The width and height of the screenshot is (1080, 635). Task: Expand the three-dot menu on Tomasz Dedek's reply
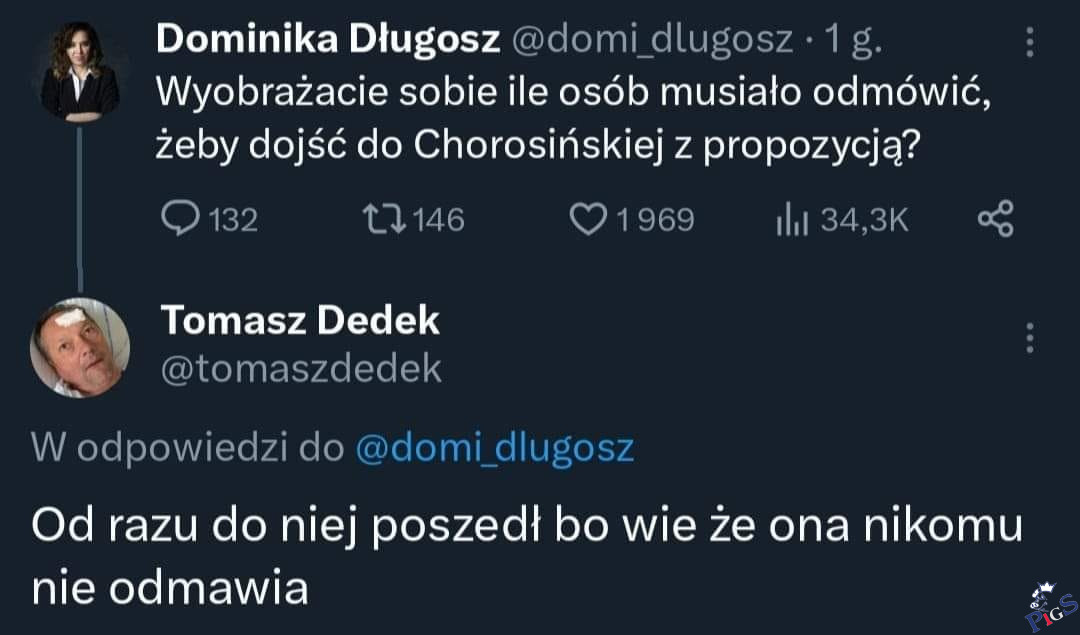coord(1031,338)
